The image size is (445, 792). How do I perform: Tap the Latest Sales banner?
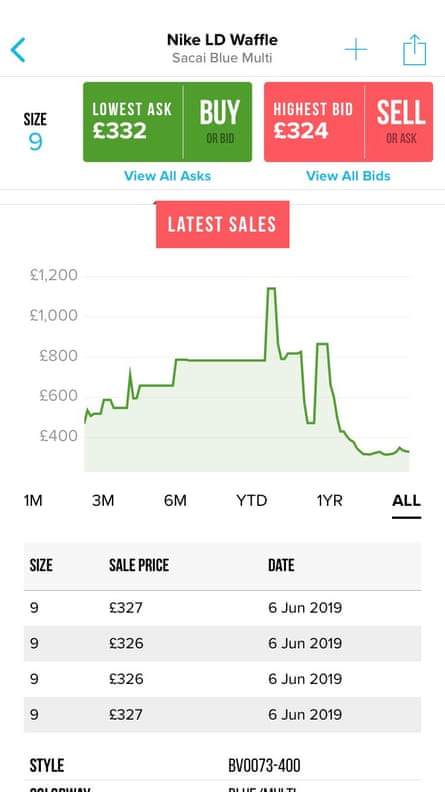tap(222, 224)
